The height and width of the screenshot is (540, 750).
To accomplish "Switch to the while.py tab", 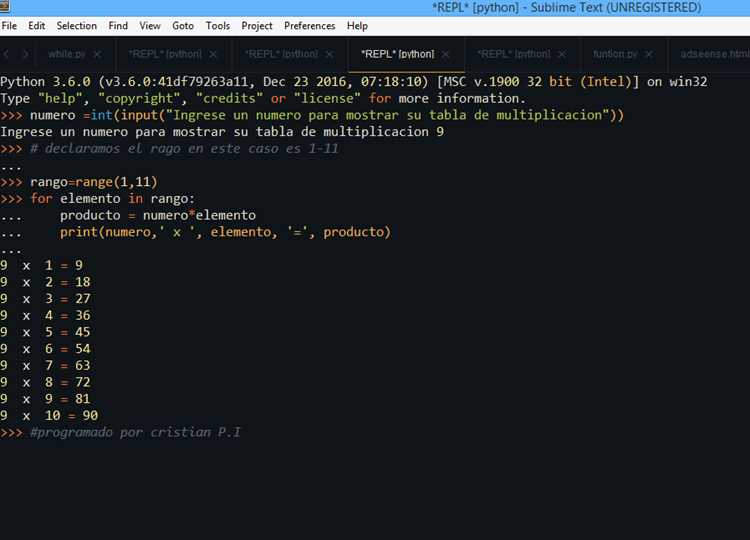I will coord(67,54).
